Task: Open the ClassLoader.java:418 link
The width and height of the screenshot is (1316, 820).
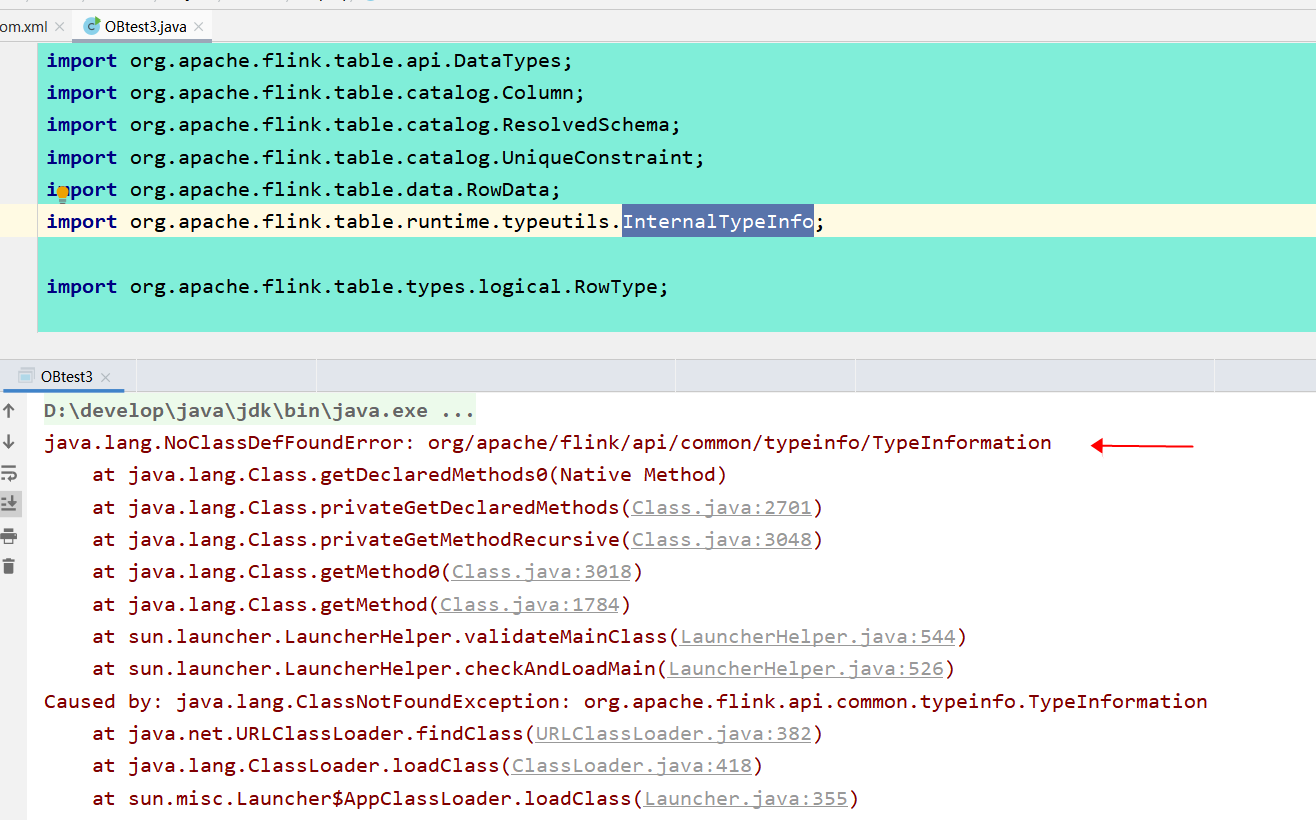Action: click(x=631, y=766)
